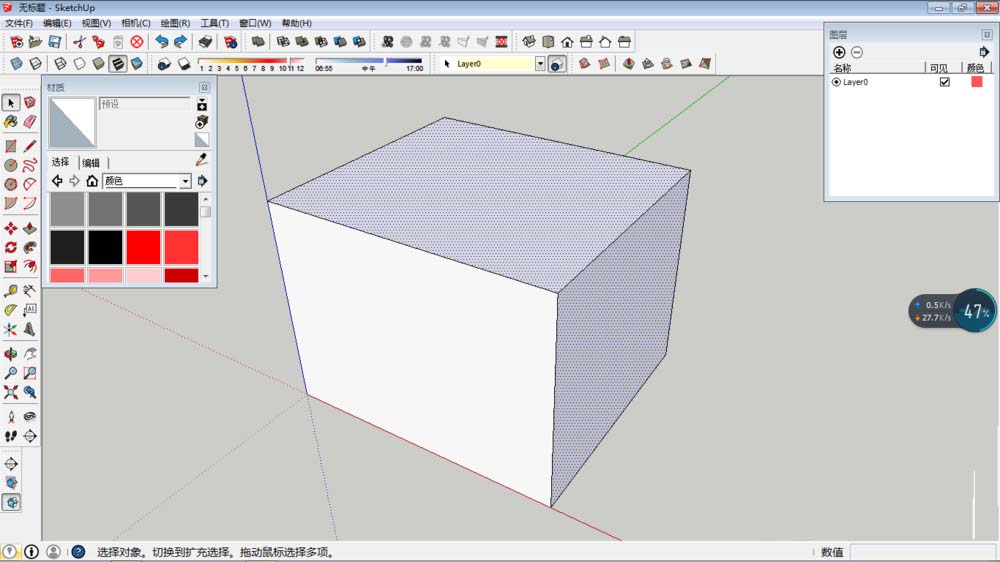Pick the bright red material swatch

[x=143, y=246]
